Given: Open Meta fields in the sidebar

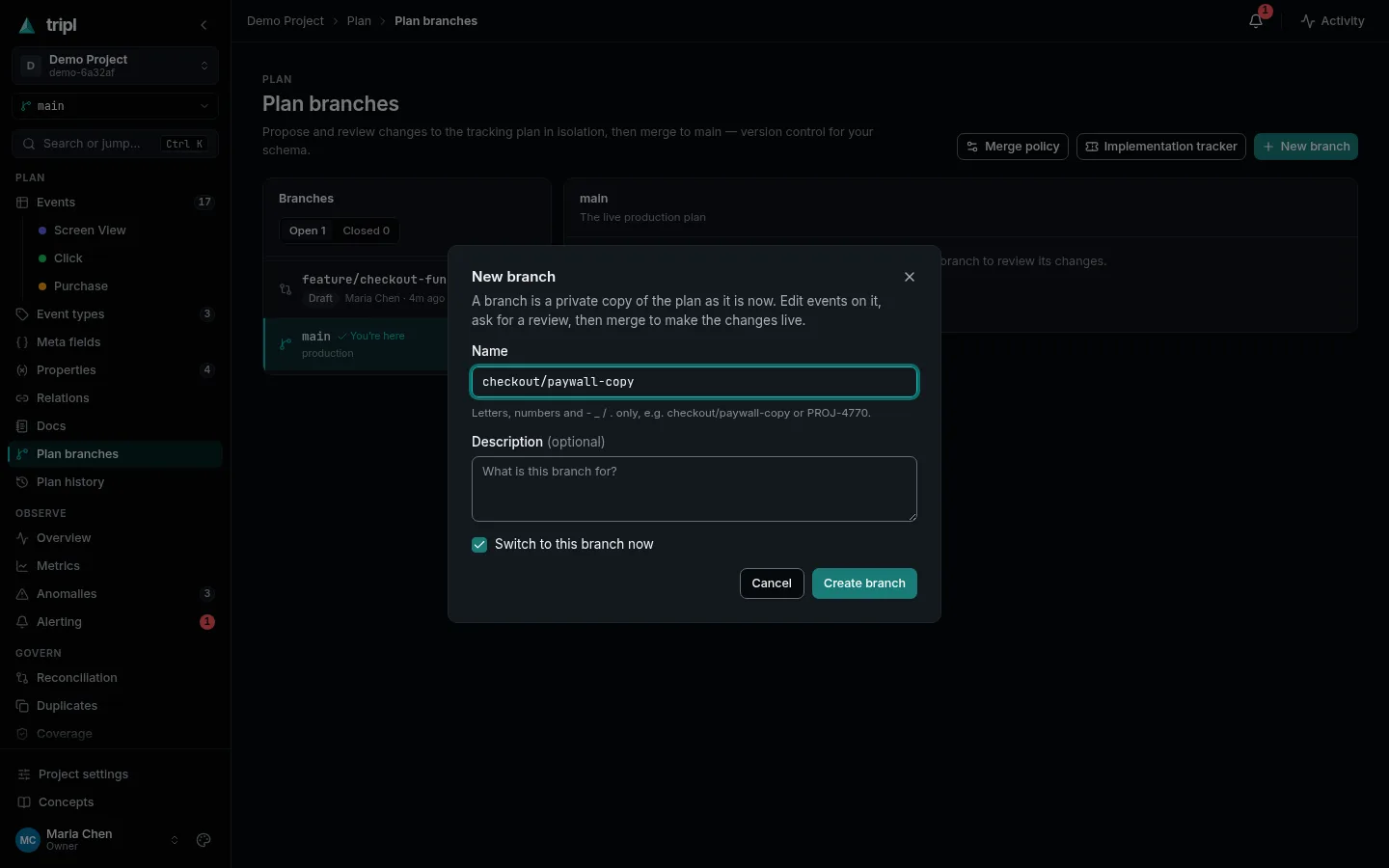Looking at the screenshot, I should (116, 342).
